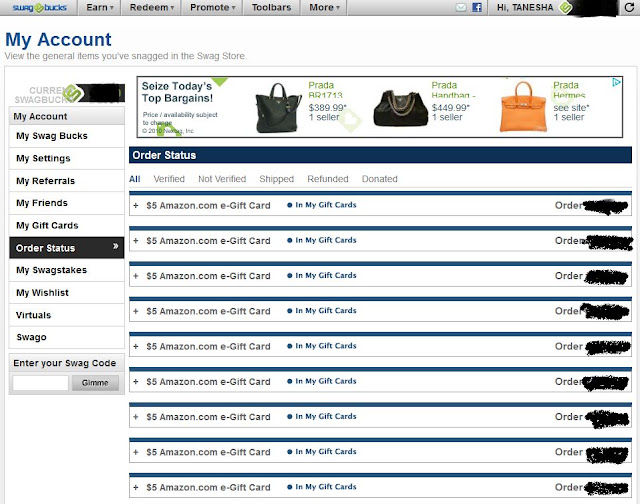
Task: Click the Hi, TANESHA greeting
Action: point(525,7)
